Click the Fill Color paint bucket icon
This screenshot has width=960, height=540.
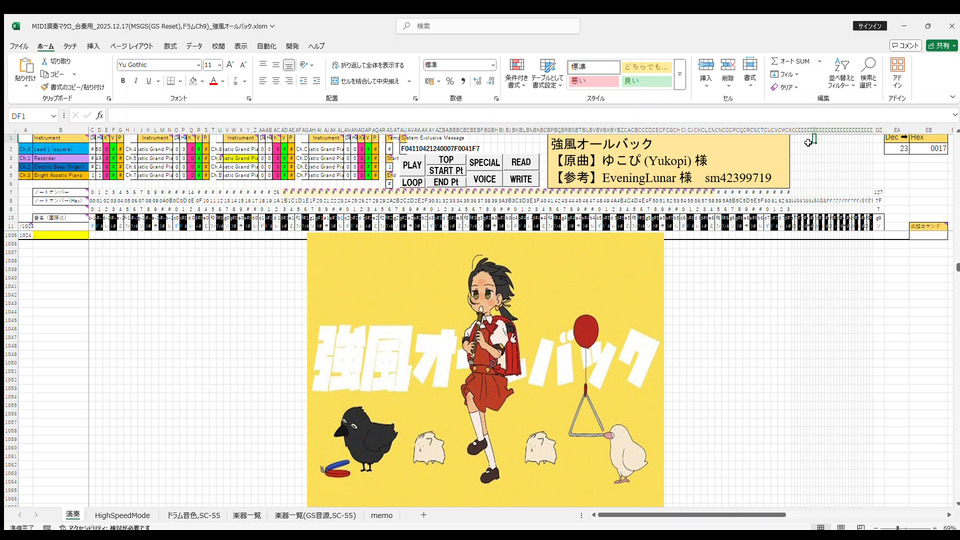tap(193, 81)
